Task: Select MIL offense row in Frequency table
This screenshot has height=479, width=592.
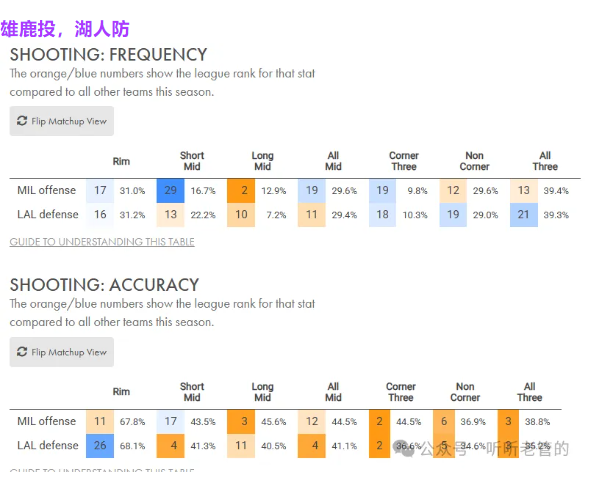Action: click(x=295, y=191)
